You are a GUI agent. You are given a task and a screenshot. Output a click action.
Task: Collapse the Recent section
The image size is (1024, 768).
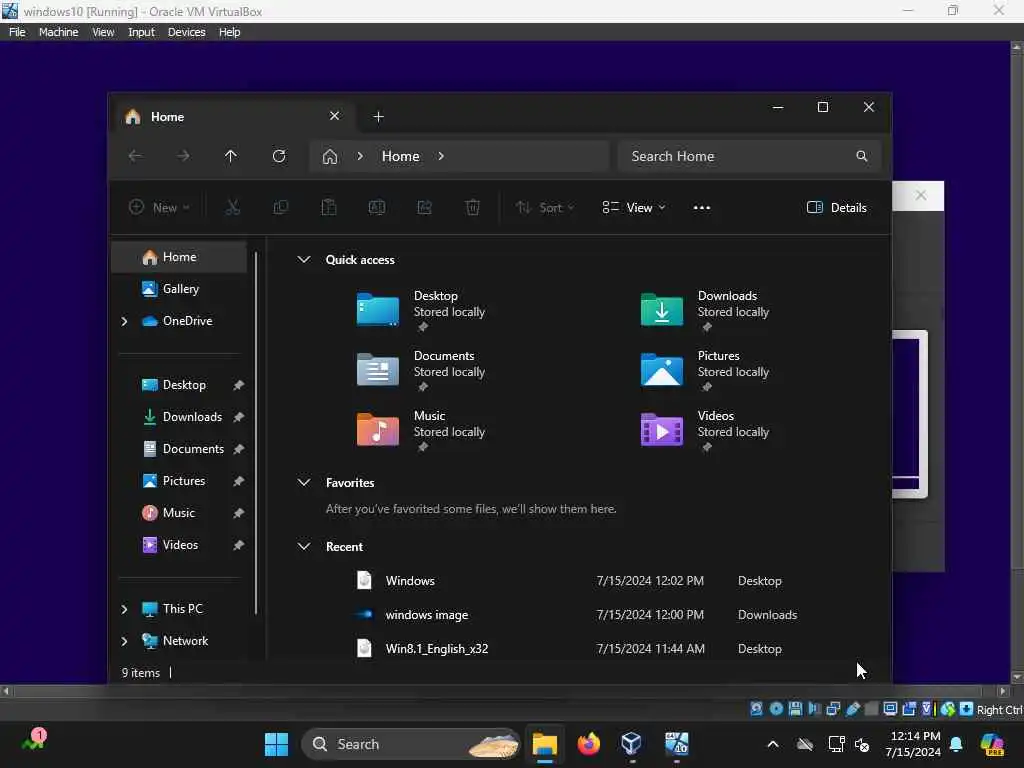point(304,546)
